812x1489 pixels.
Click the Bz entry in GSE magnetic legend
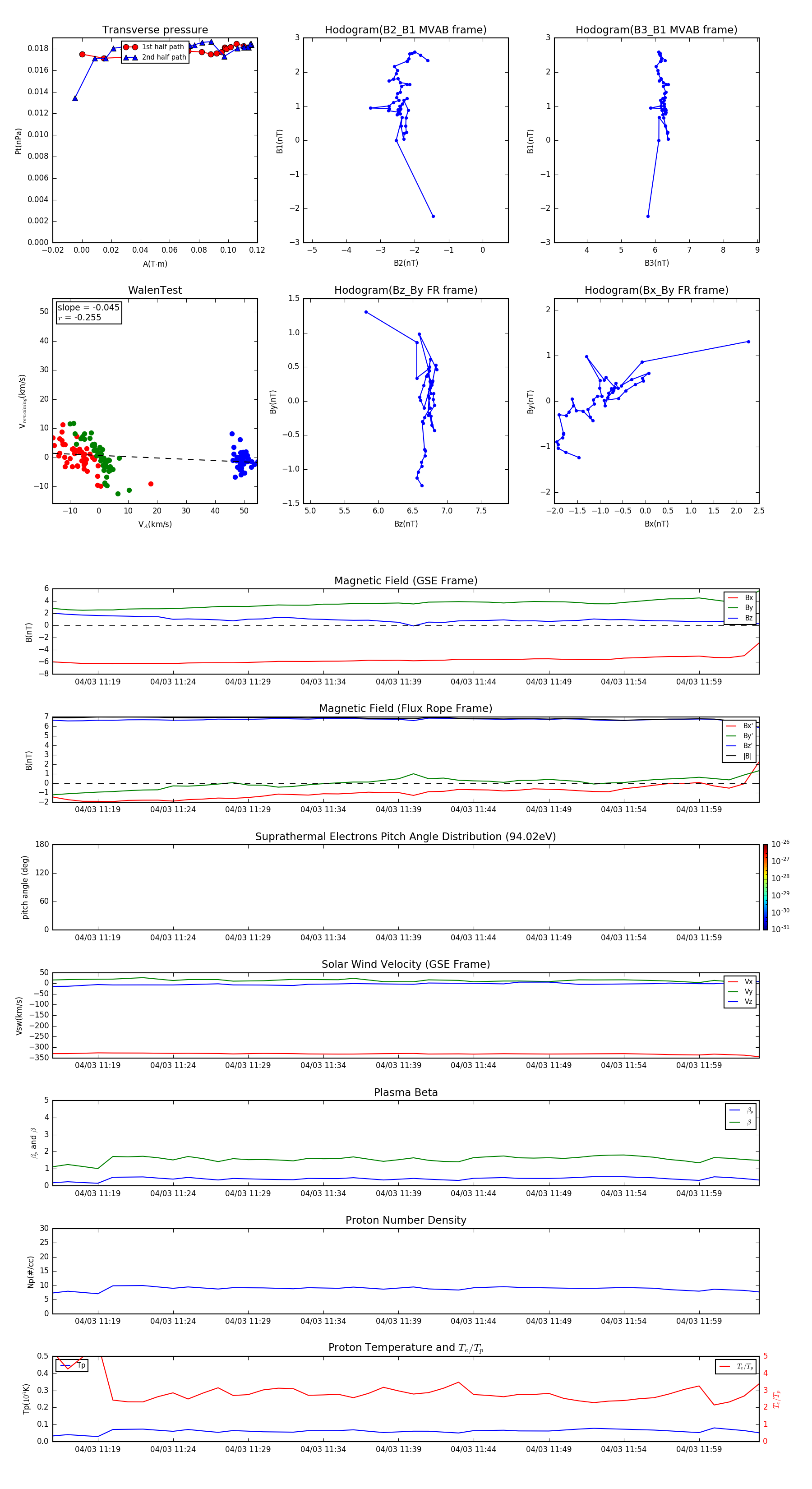(x=740, y=618)
